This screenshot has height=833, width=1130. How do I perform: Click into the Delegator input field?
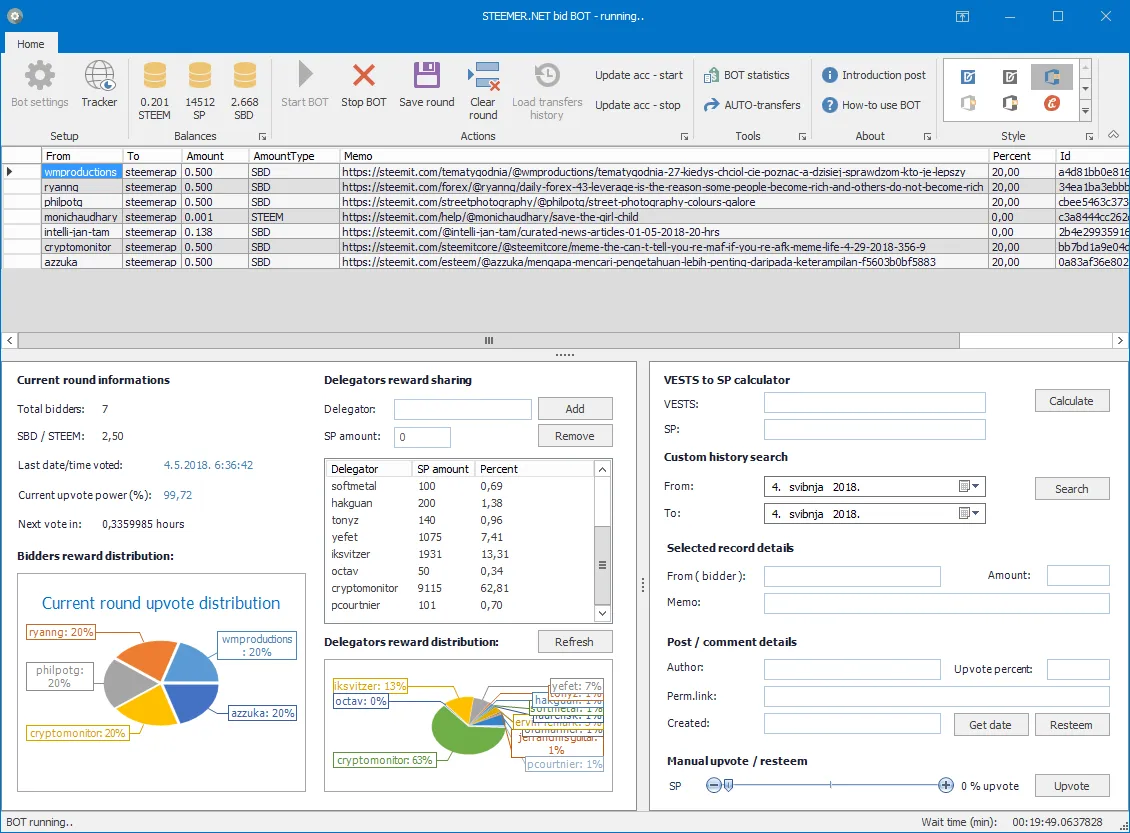[x=463, y=409]
